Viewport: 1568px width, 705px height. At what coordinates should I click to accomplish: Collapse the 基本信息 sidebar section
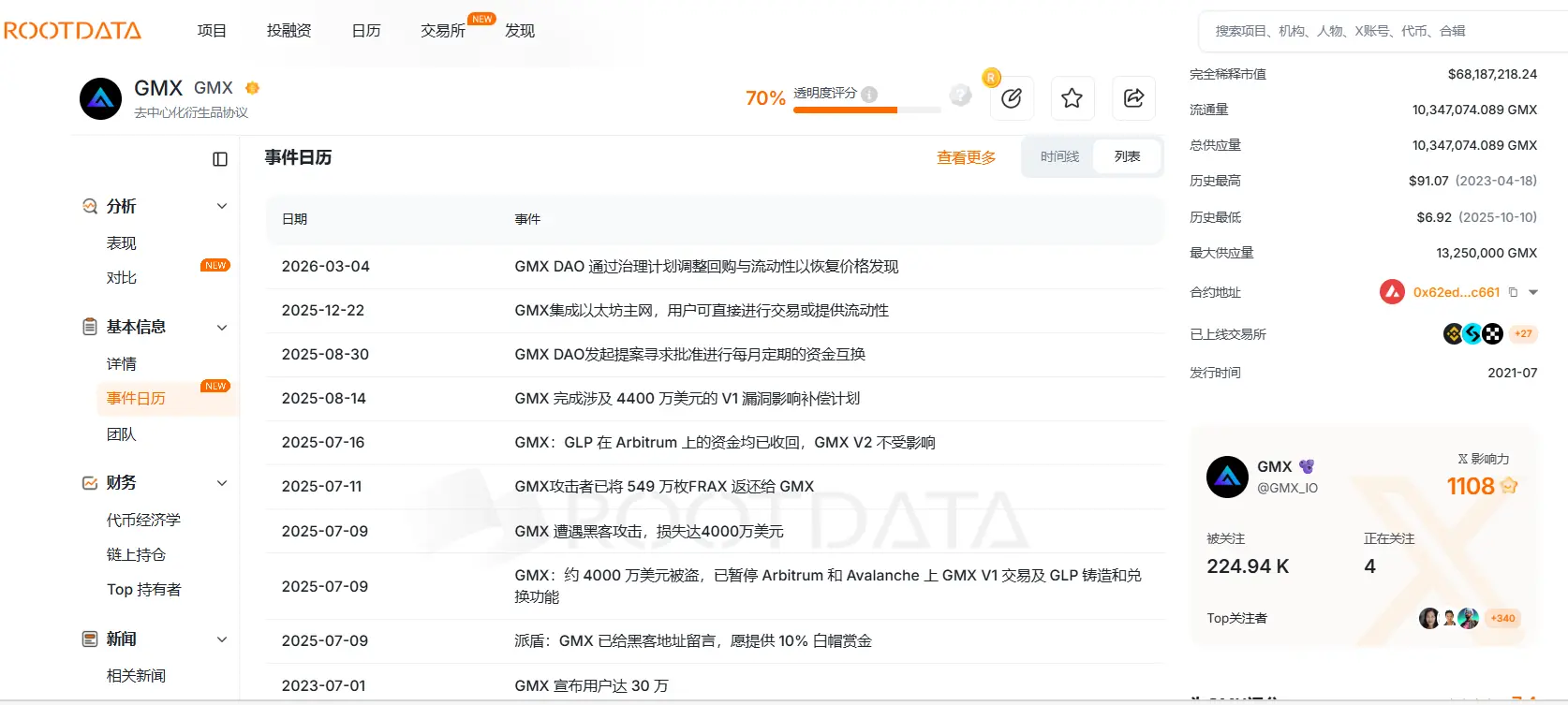(x=222, y=327)
